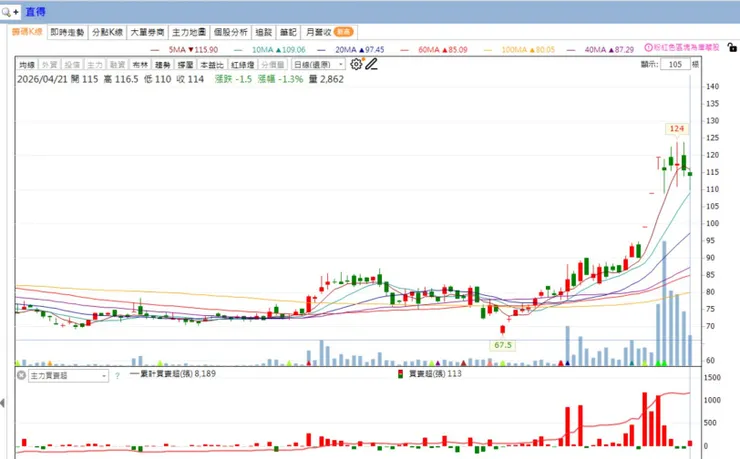Click the 2026/04/21 date text
Viewport: 740px width, 459px height.
(x=42, y=79)
